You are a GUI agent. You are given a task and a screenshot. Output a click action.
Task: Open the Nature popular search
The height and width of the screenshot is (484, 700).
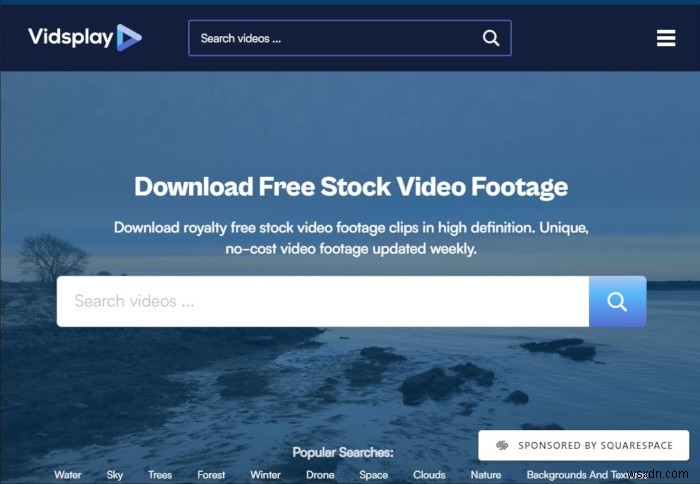click(x=486, y=475)
